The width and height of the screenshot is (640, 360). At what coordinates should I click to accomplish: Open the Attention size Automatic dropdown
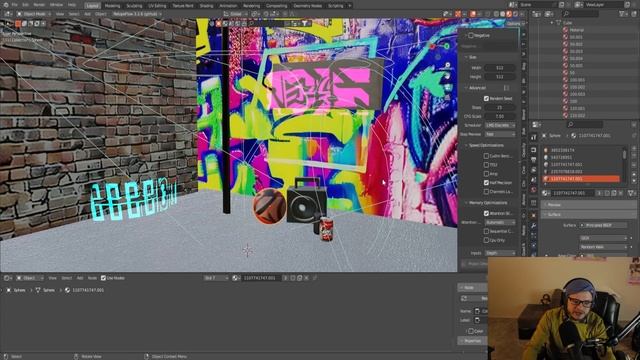tap(500, 222)
